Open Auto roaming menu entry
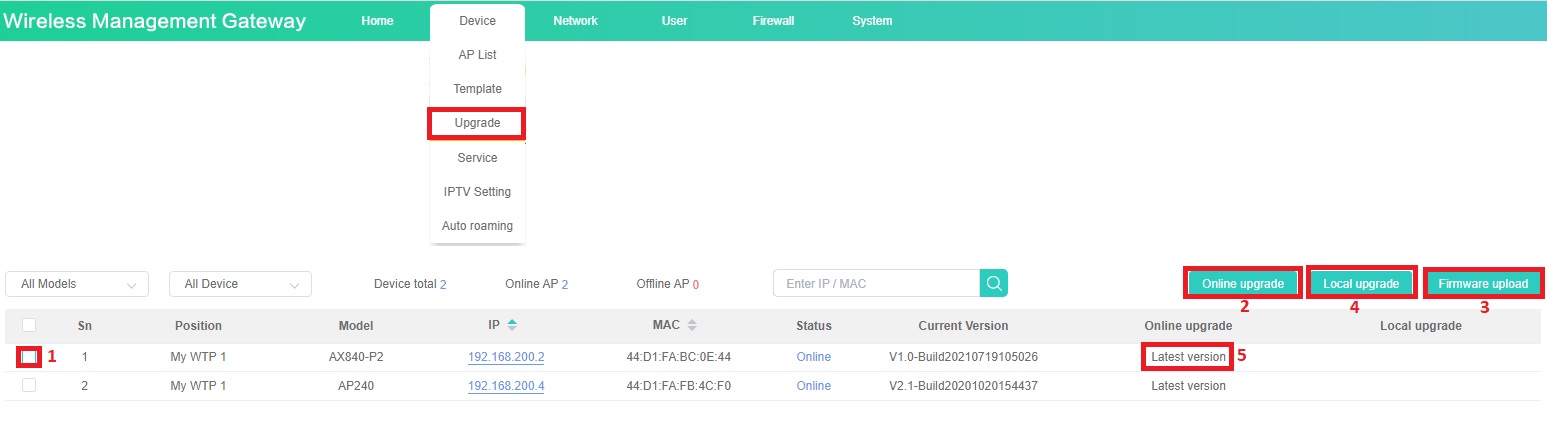The image size is (1547, 428). [x=477, y=226]
